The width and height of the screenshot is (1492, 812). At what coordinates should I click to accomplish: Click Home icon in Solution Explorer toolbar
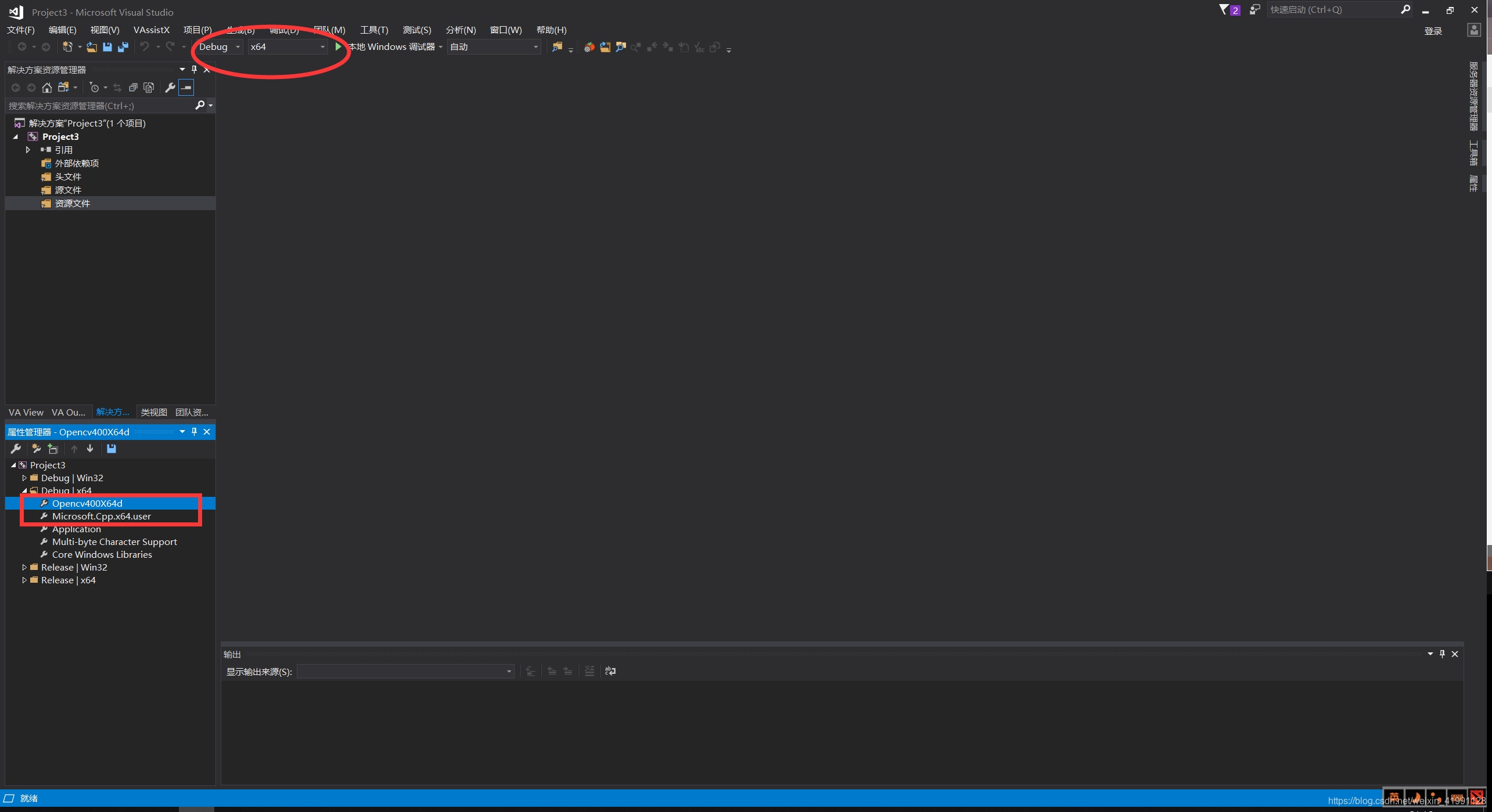(47, 88)
